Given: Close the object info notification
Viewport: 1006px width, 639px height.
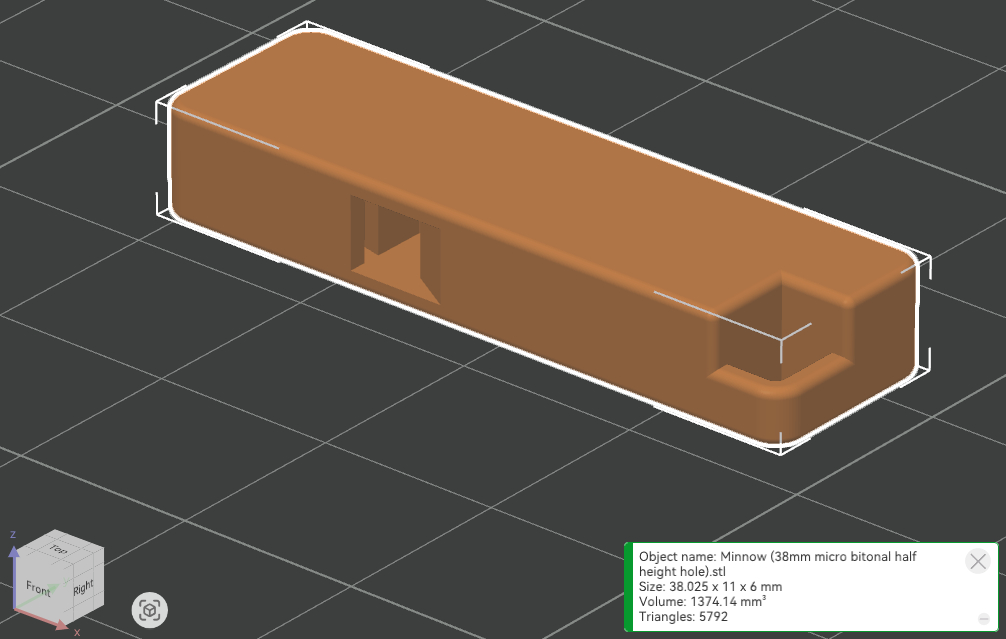Looking at the screenshot, I should click(x=978, y=560).
